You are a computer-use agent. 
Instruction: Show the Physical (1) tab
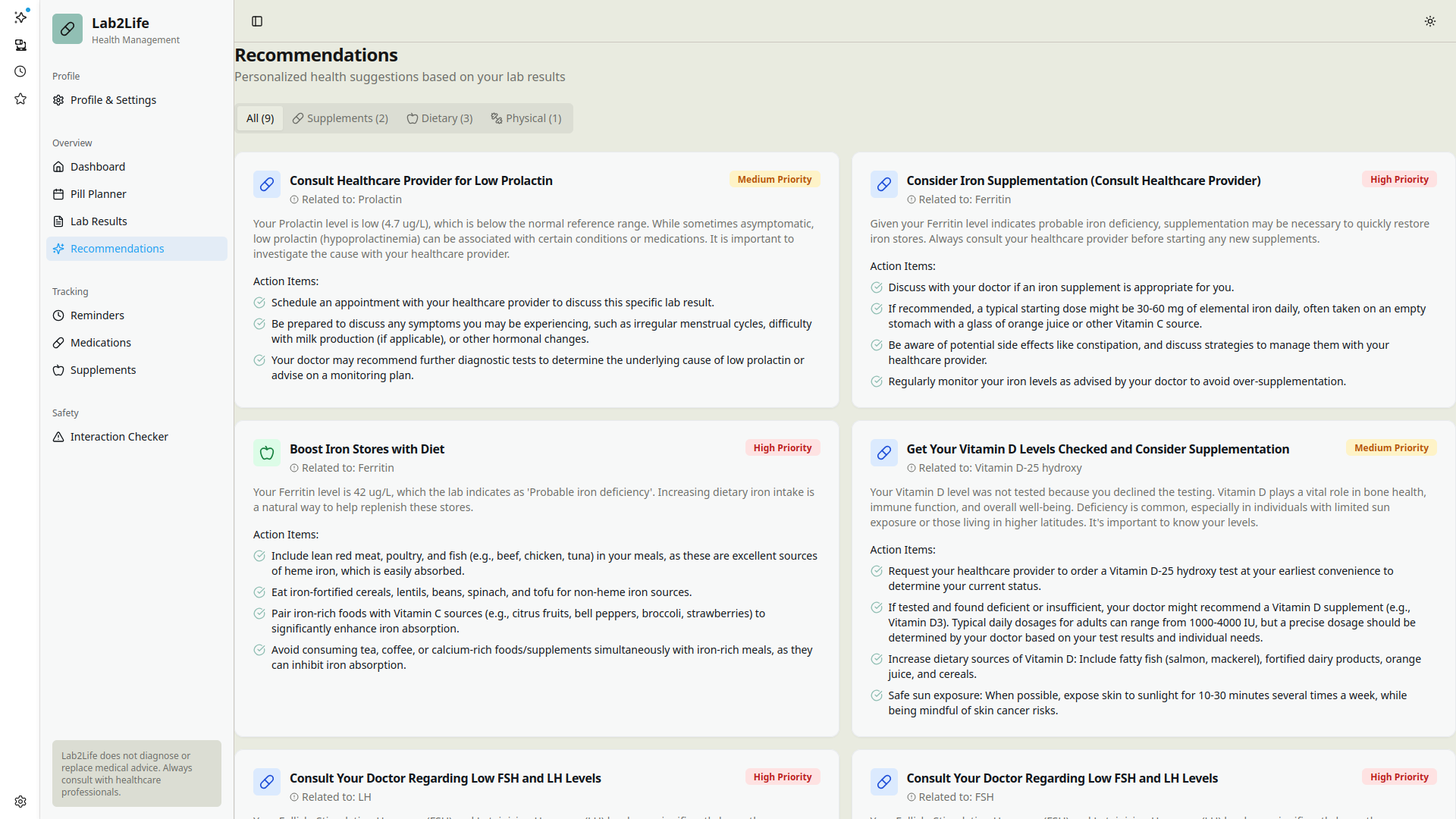tap(526, 118)
